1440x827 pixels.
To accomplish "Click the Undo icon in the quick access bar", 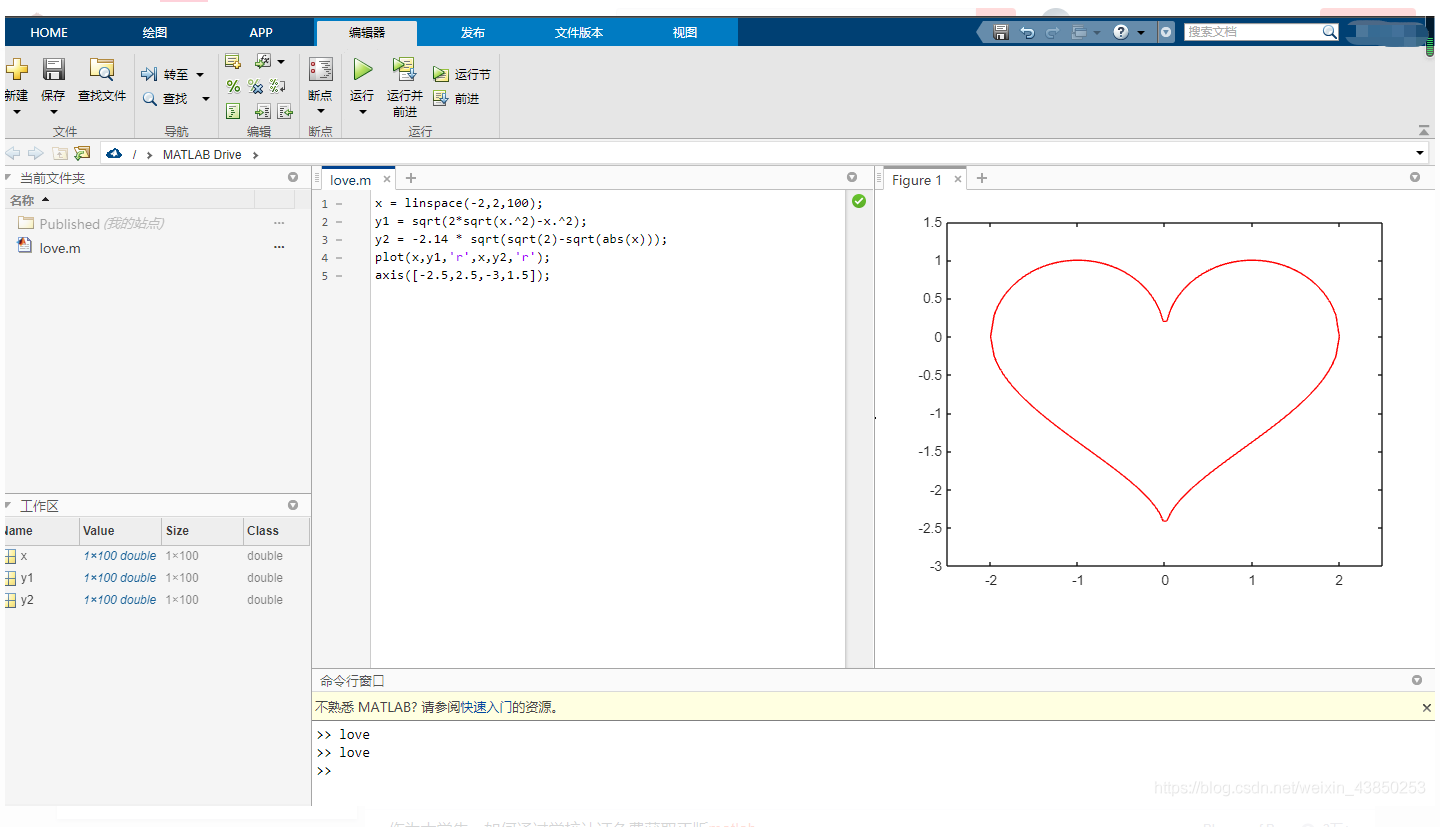I will point(1026,31).
